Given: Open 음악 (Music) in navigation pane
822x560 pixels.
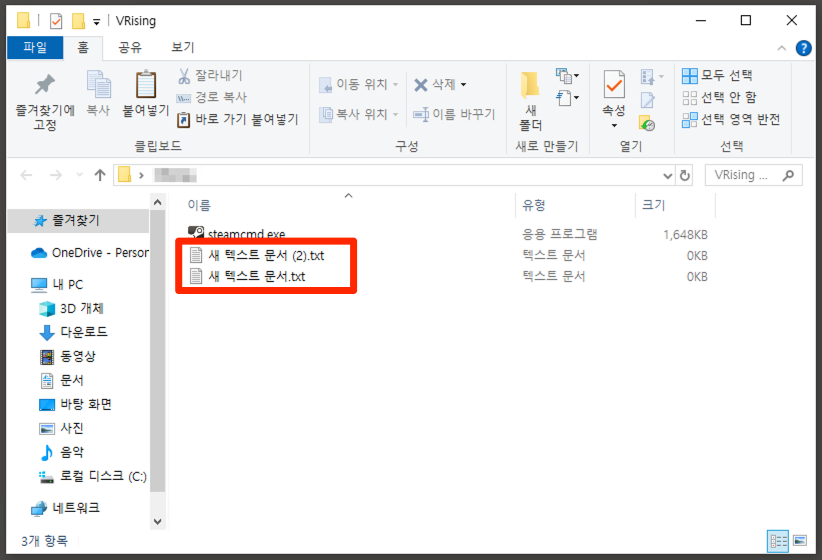Looking at the screenshot, I should click(61, 452).
